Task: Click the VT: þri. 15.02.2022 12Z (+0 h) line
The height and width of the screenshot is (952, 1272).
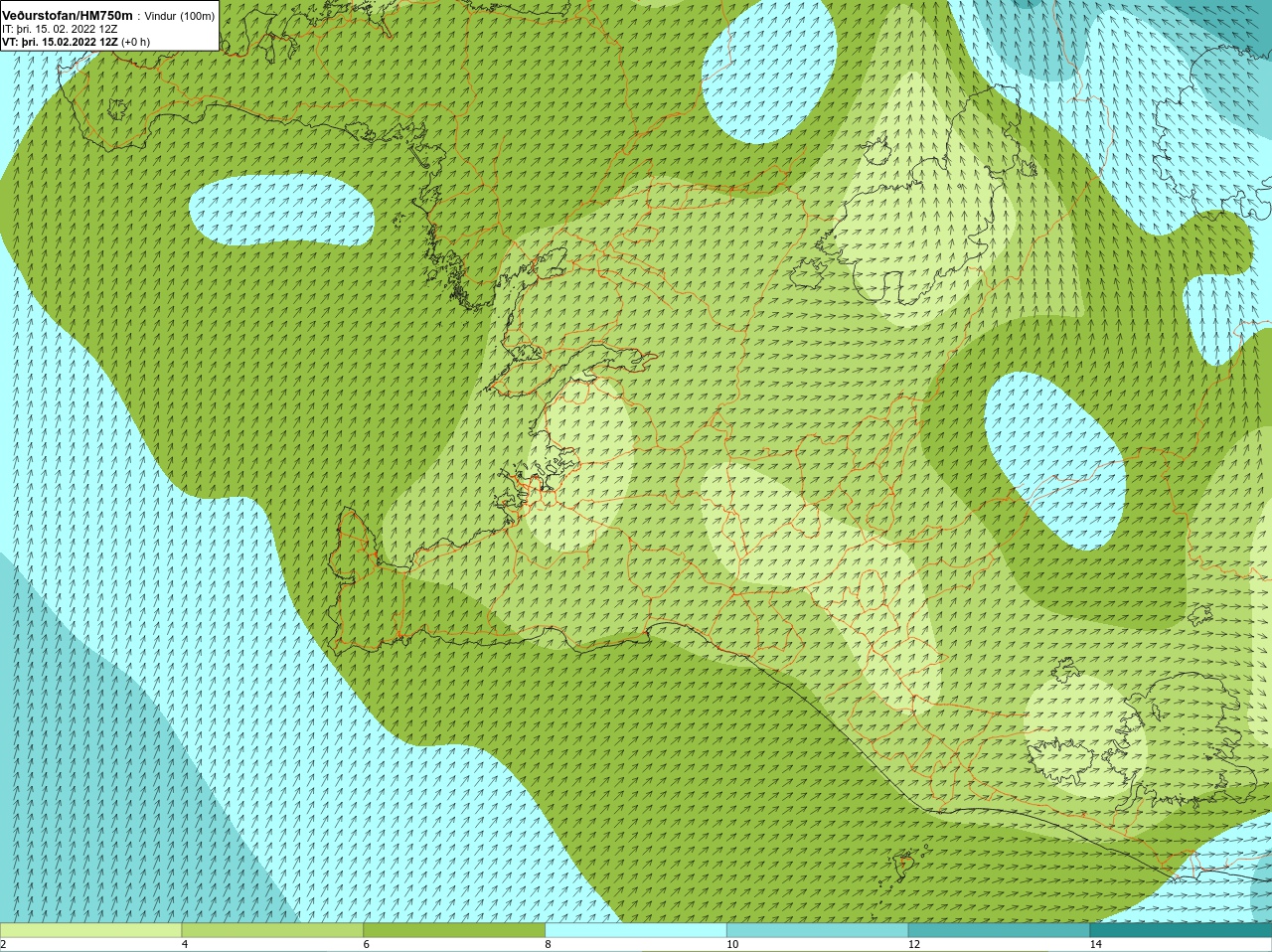Action: click(76, 42)
